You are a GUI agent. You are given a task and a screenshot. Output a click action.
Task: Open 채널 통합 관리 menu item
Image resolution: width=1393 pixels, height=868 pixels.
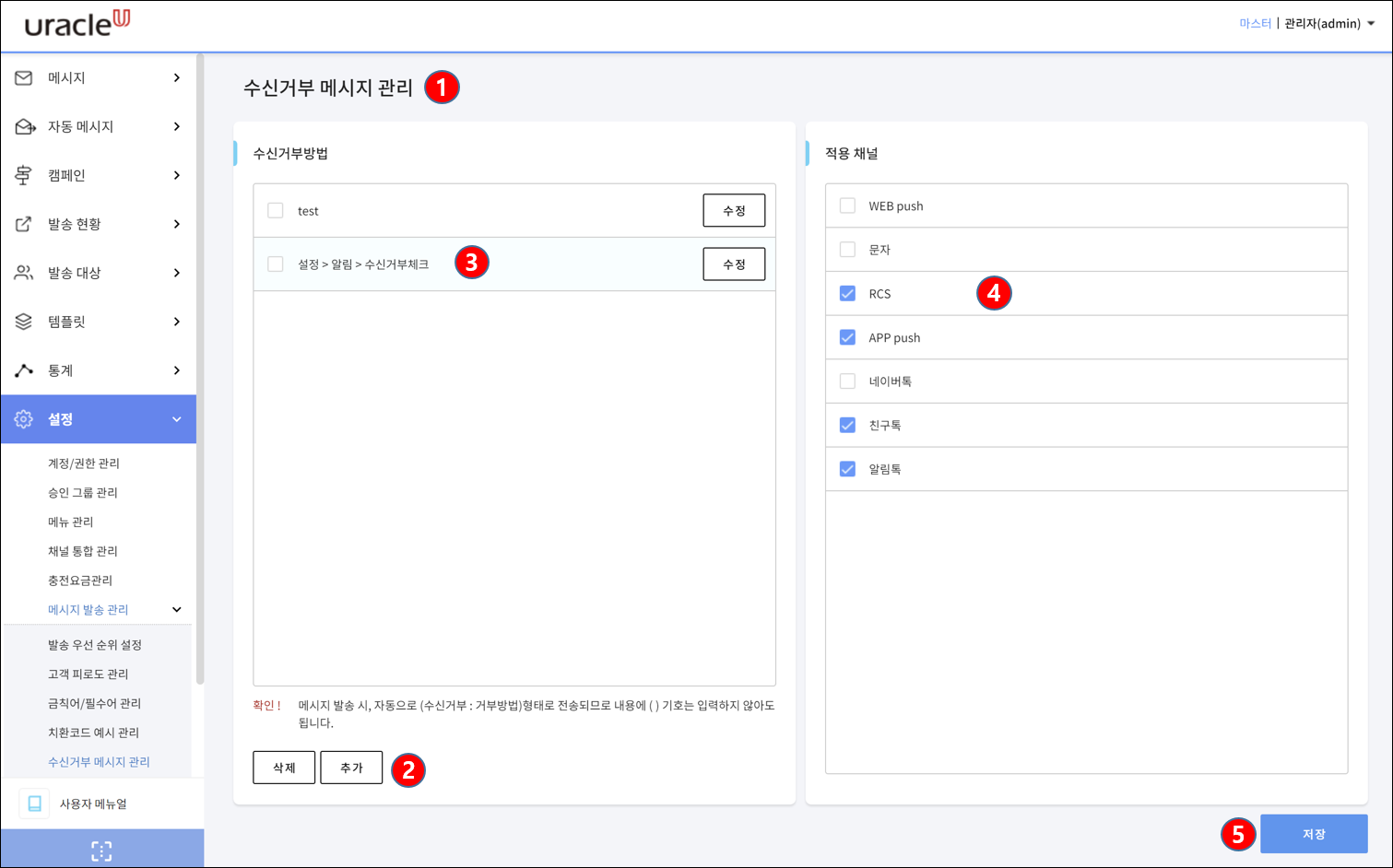click(83, 551)
